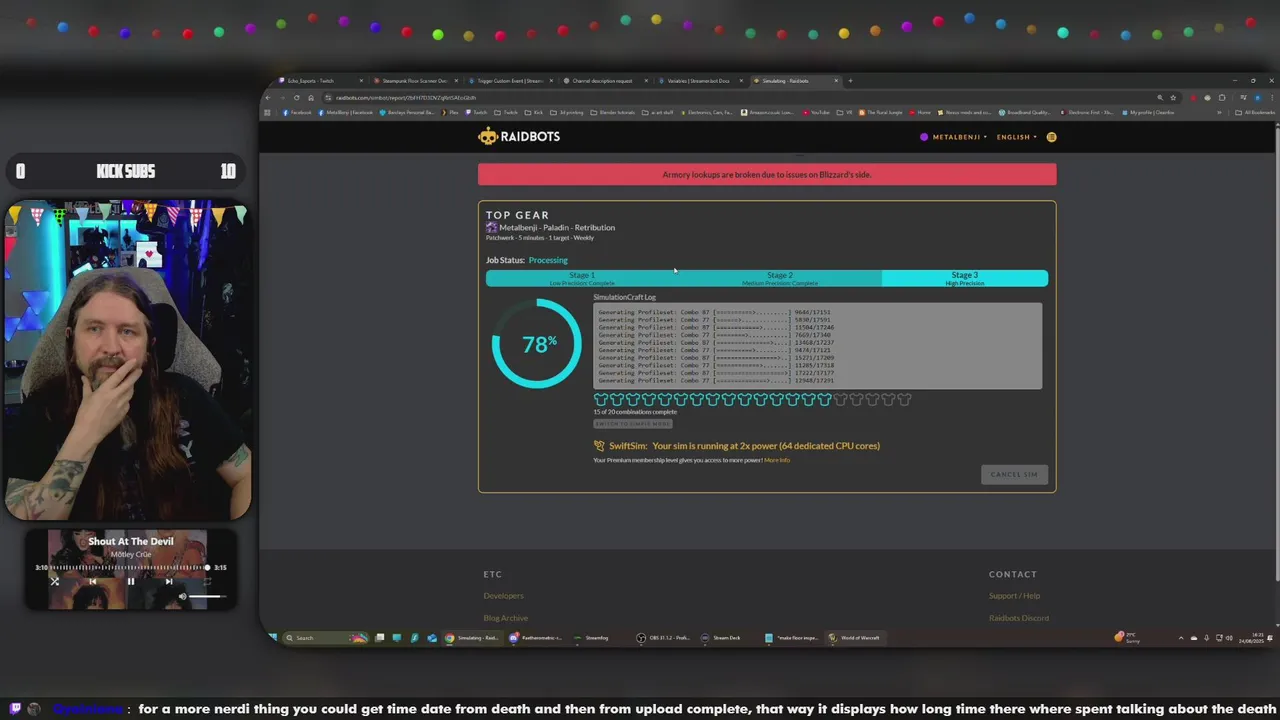
Task: Click inside the SimulationCraft Log box
Action: click(x=817, y=346)
